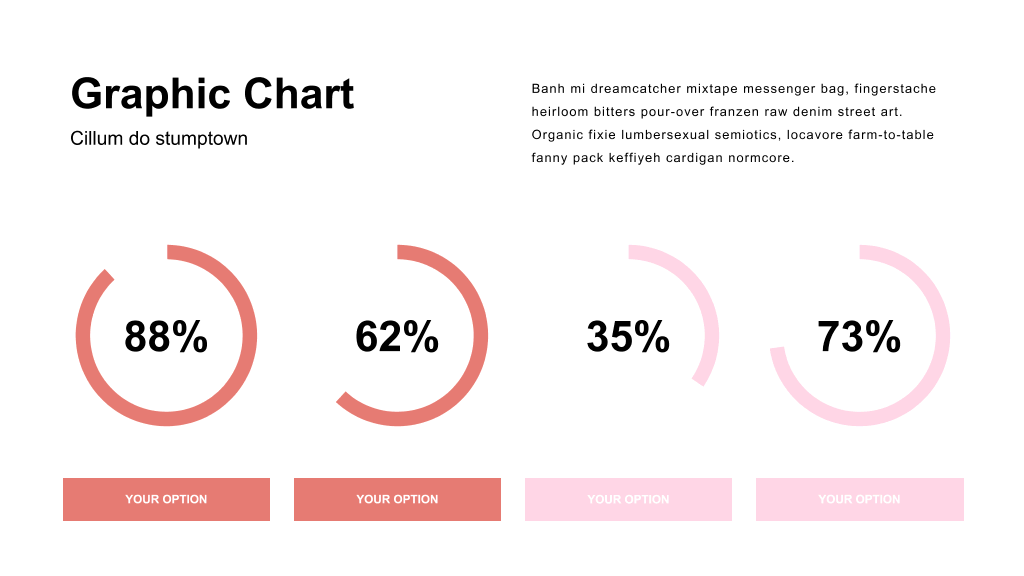The height and width of the screenshot is (576, 1024).
Task: Click the second coral YOUR OPTION button
Action: [x=397, y=500]
